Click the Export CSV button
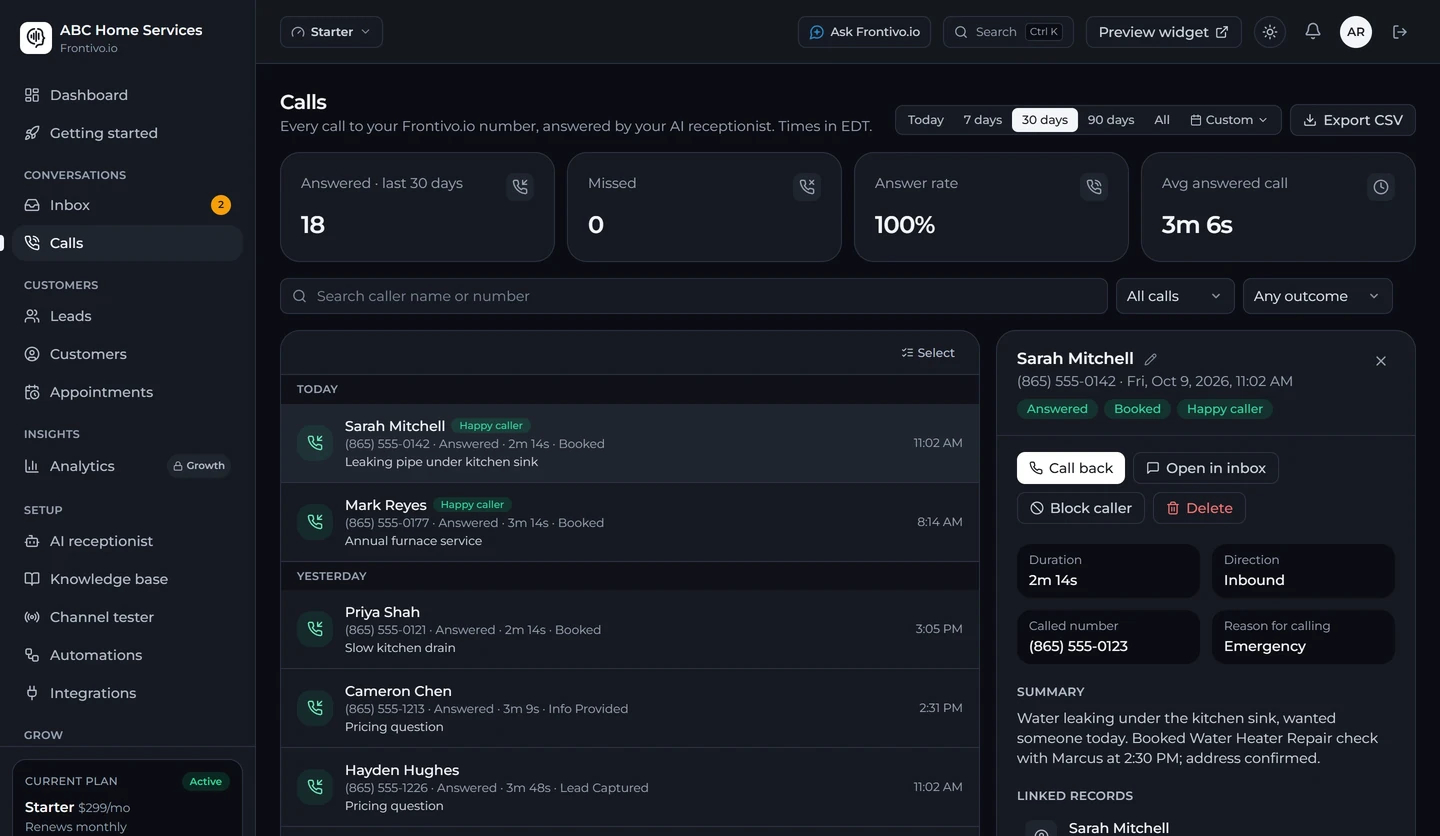 tap(1353, 120)
